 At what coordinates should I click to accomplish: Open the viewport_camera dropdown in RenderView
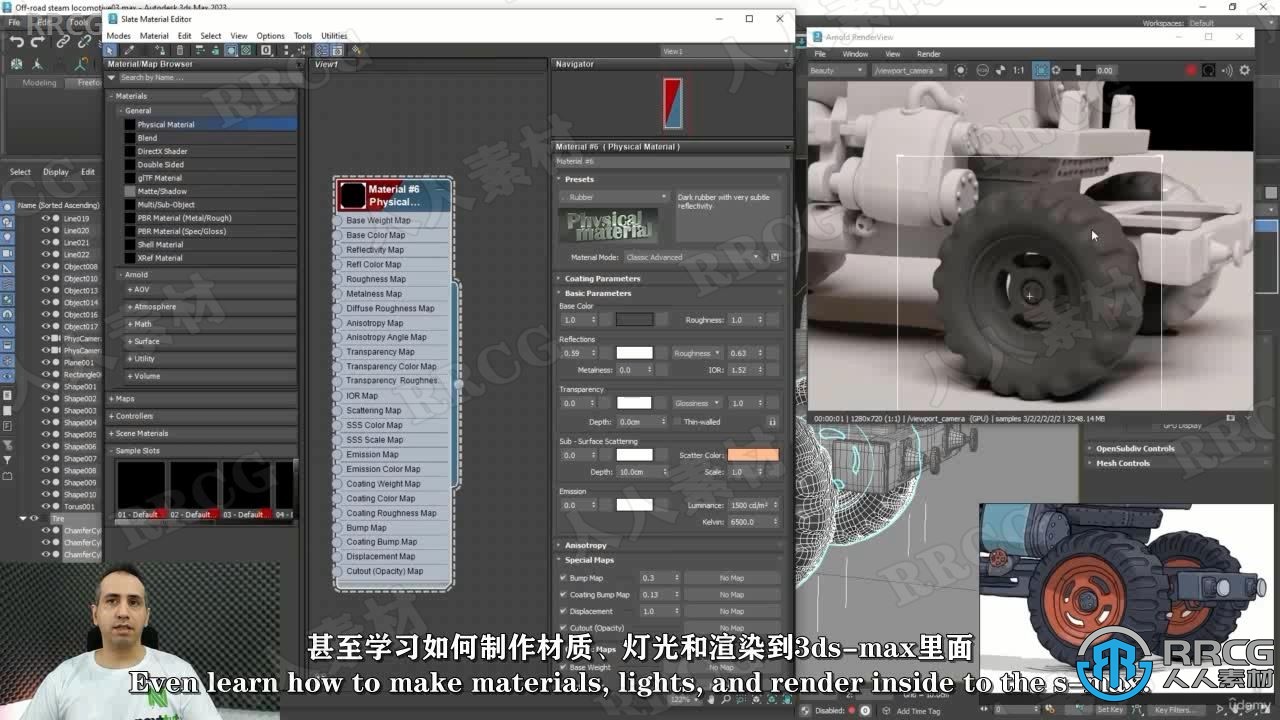[x=908, y=71]
